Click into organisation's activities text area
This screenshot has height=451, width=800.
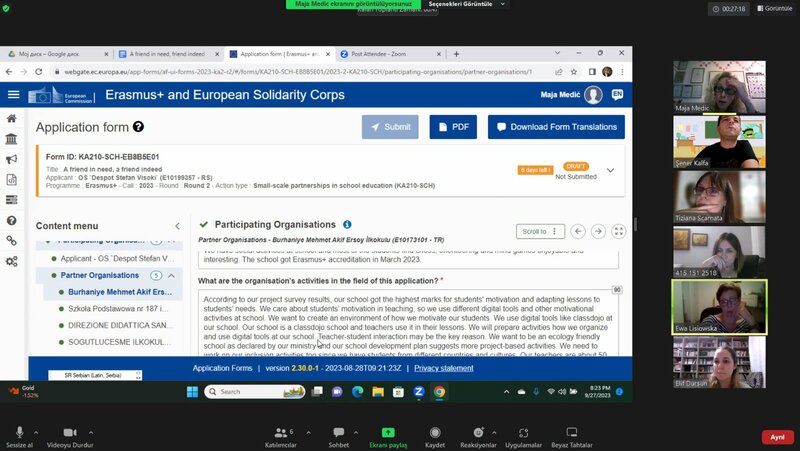click(x=408, y=322)
